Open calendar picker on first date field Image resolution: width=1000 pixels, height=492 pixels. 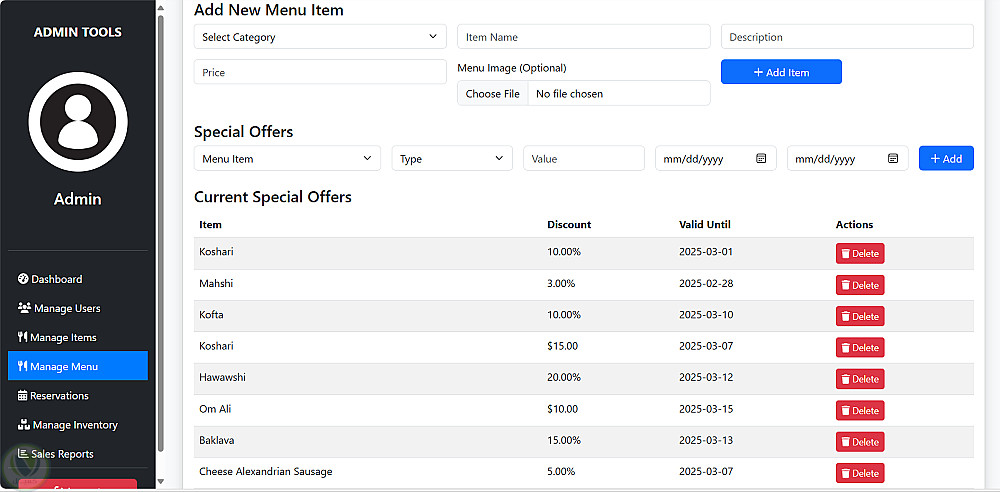(x=760, y=159)
